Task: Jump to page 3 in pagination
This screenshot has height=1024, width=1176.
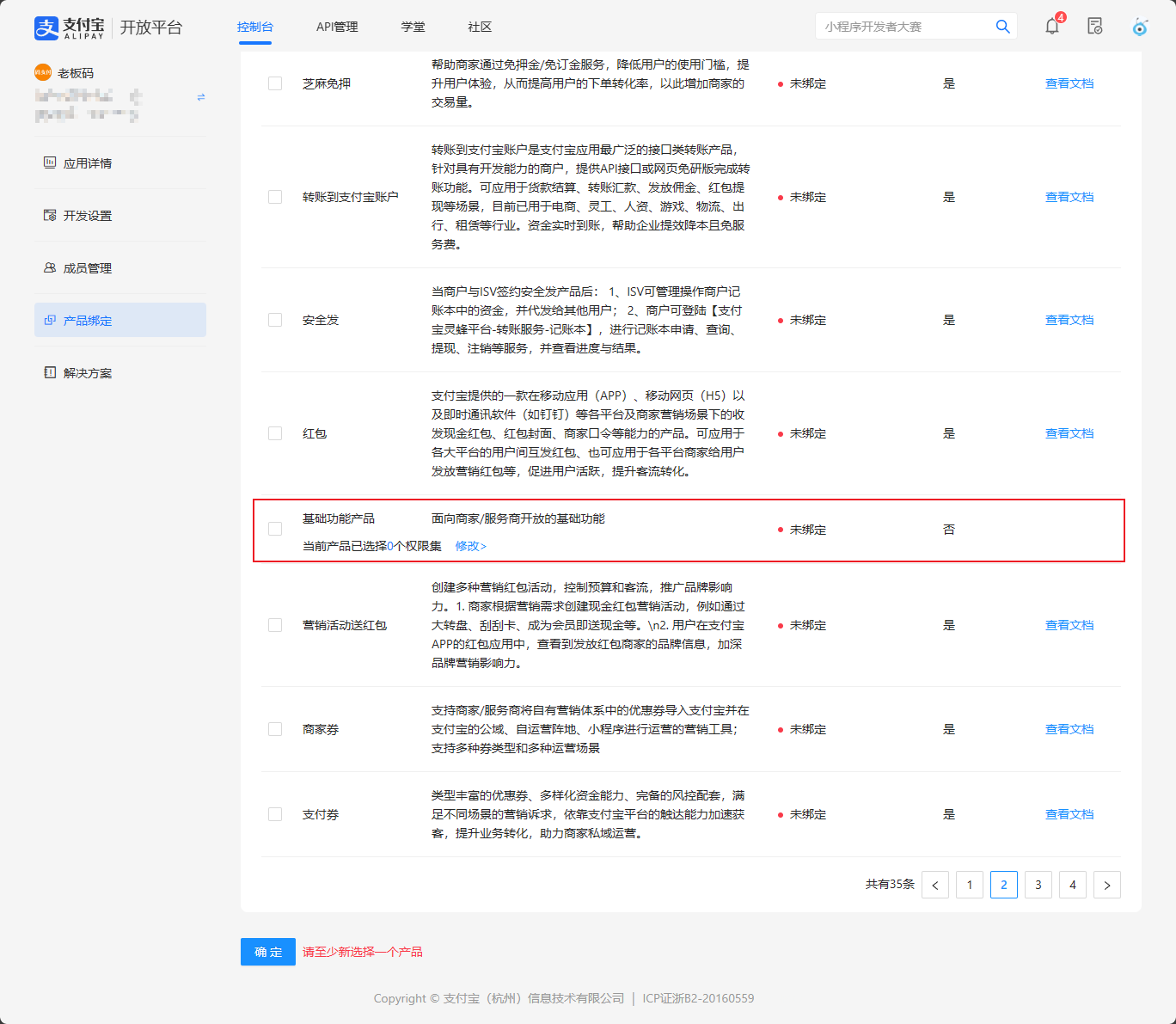Action: (x=1038, y=885)
